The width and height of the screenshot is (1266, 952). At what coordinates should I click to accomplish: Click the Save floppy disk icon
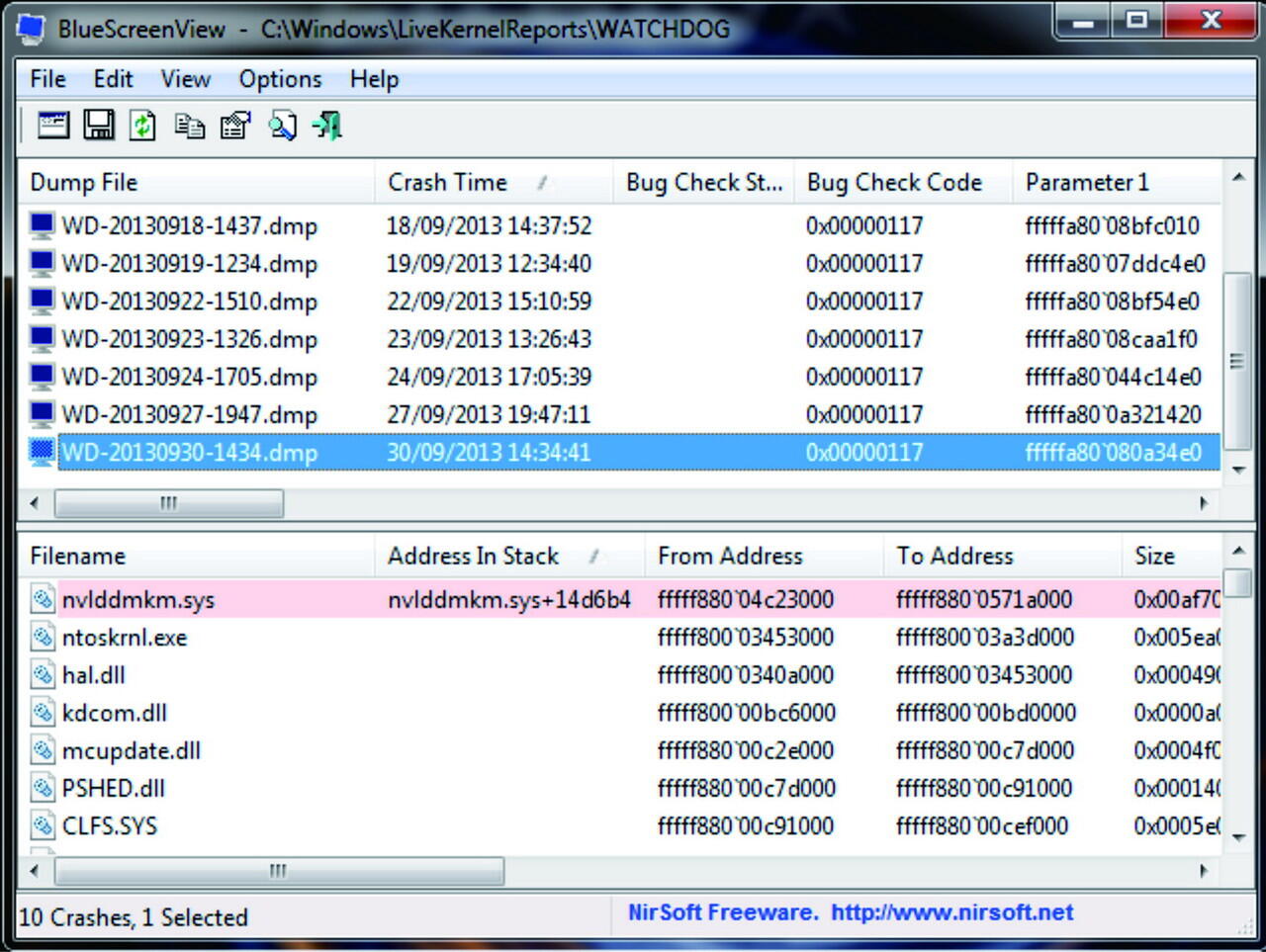pyautogui.click(x=98, y=126)
